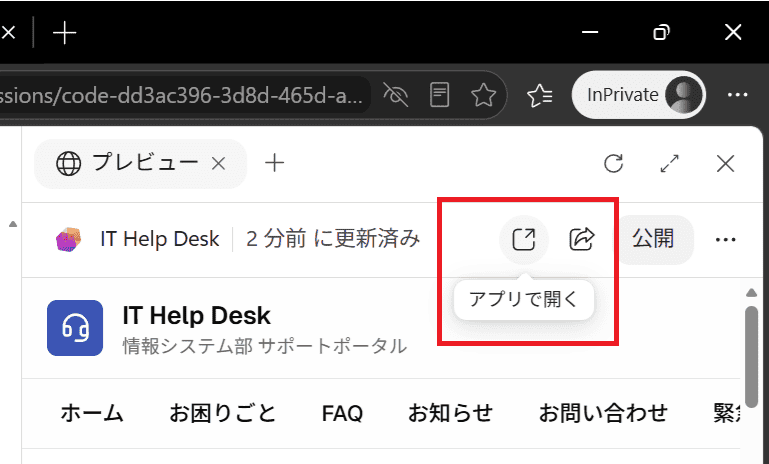Close the プレビュー tab
Screen dimensions: 769x464
coord(218,163)
